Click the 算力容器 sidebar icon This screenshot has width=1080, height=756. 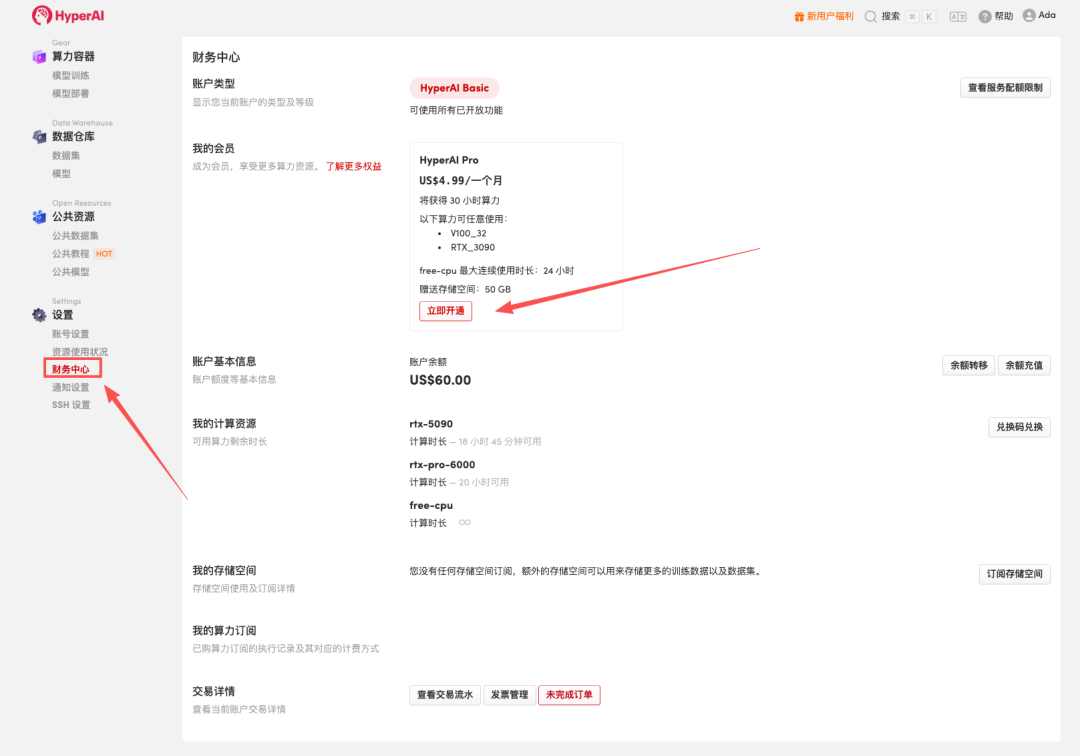click(x=39, y=57)
